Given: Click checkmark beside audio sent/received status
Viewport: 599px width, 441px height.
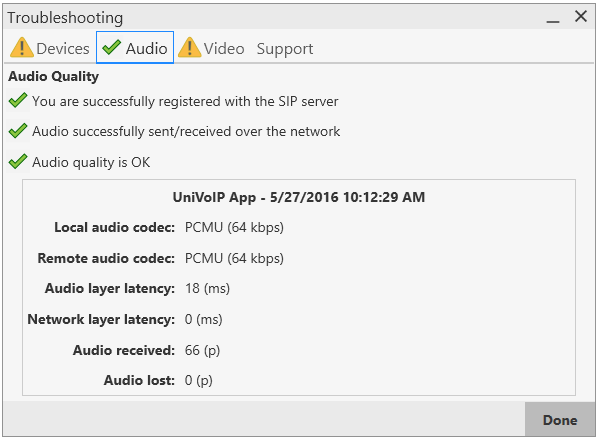Looking at the screenshot, I should click(x=18, y=131).
